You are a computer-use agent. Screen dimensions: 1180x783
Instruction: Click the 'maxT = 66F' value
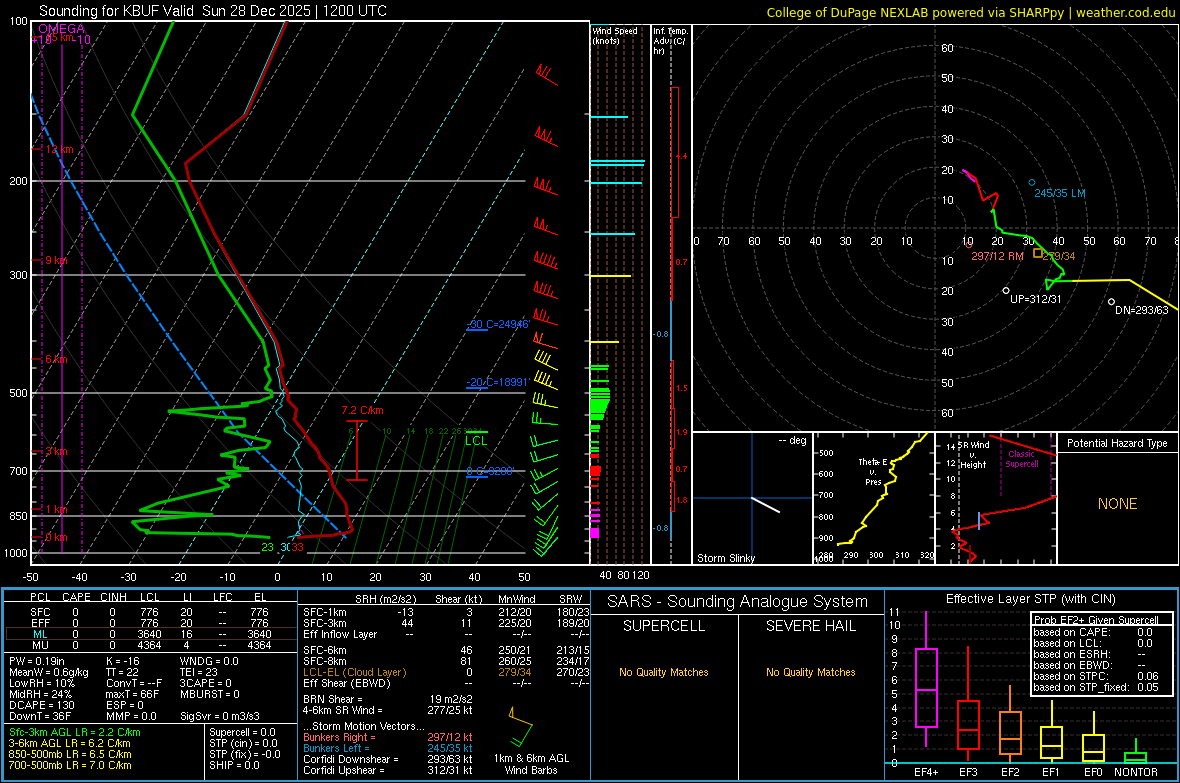point(132,694)
